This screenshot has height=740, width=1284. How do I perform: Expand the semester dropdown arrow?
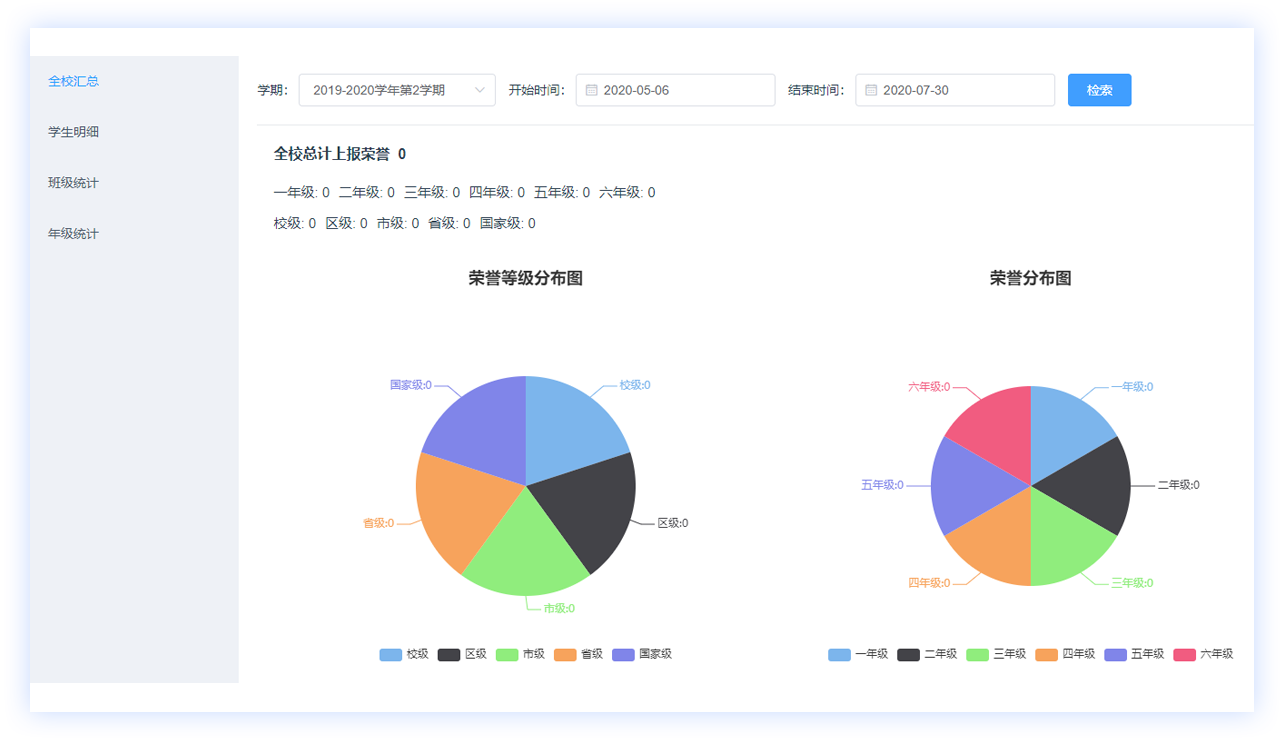click(x=480, y=90)
